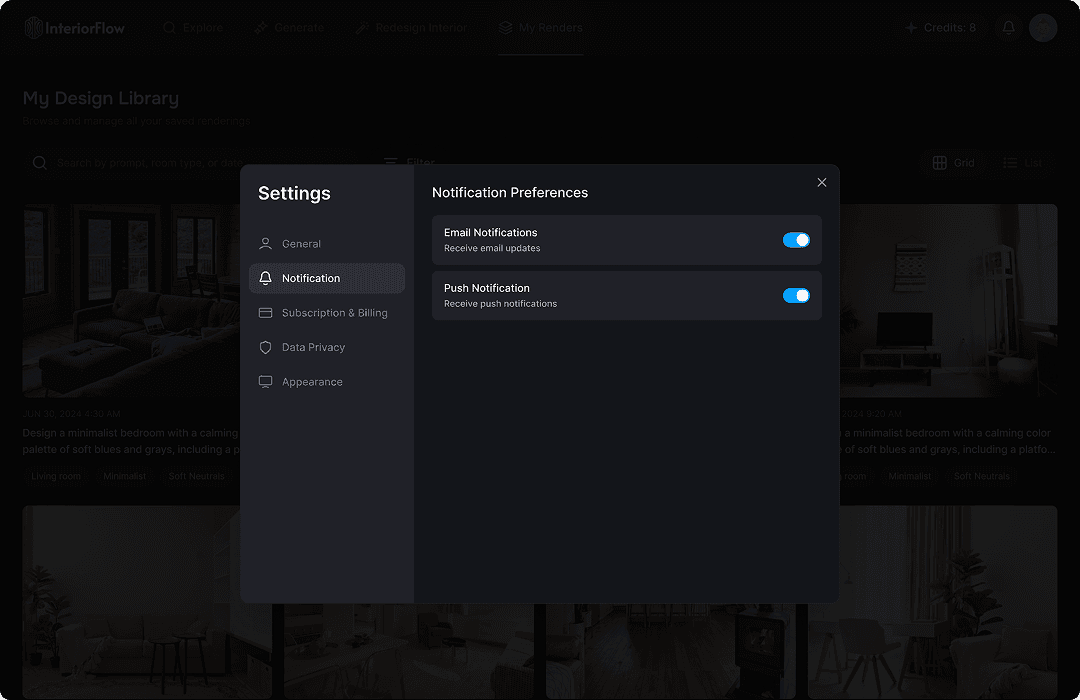Open the Explore section in the navbar
Screen dimensions: 1080x700
pos(193,27)
